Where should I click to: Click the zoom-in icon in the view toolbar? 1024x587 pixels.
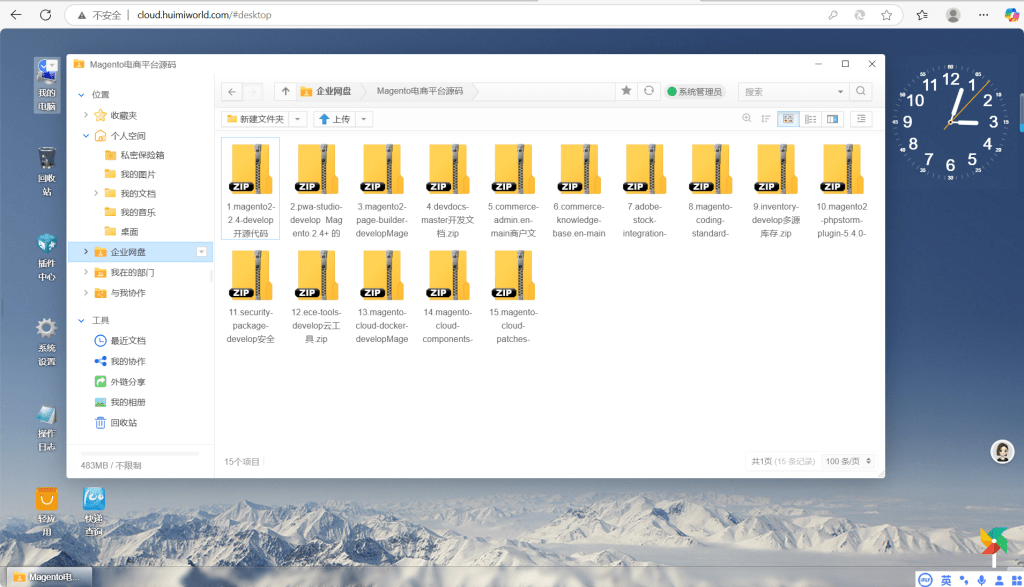click(746, 118)
